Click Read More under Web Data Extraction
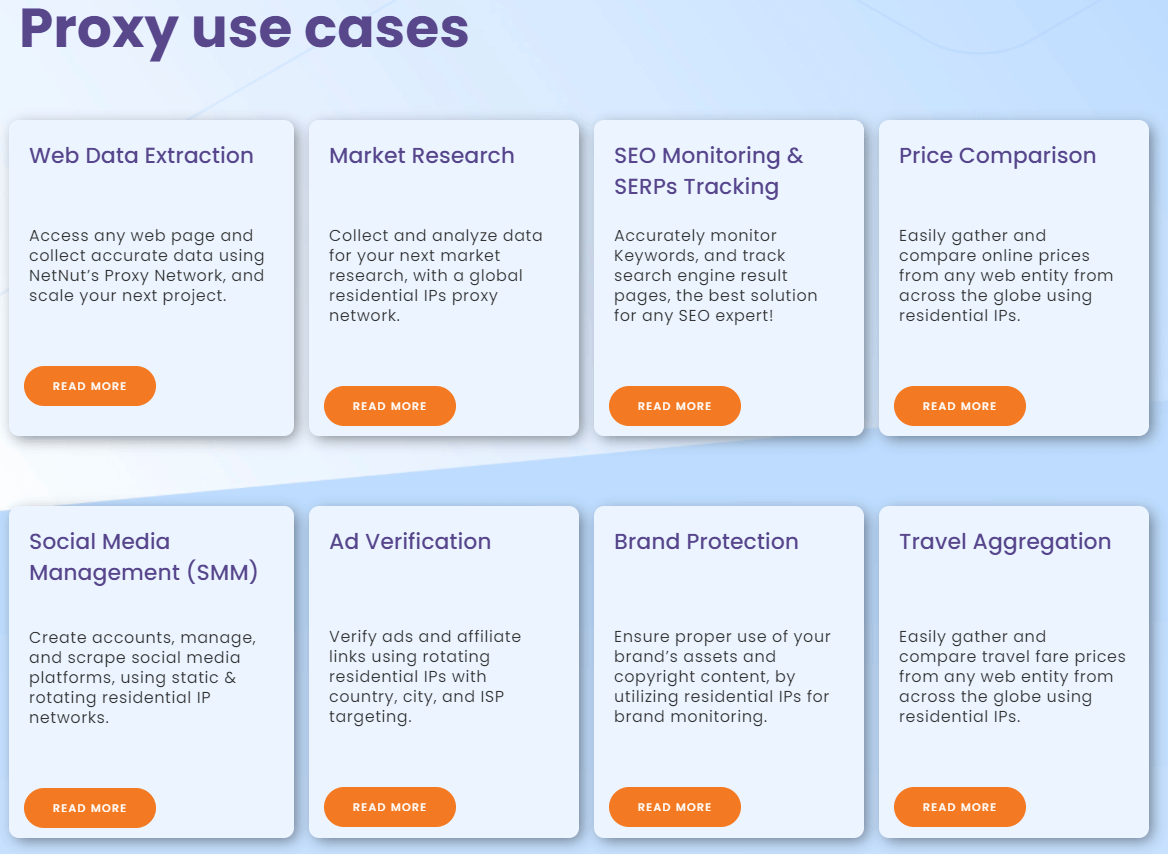This screenshot has height=854, width=1168. coord(90,386)
